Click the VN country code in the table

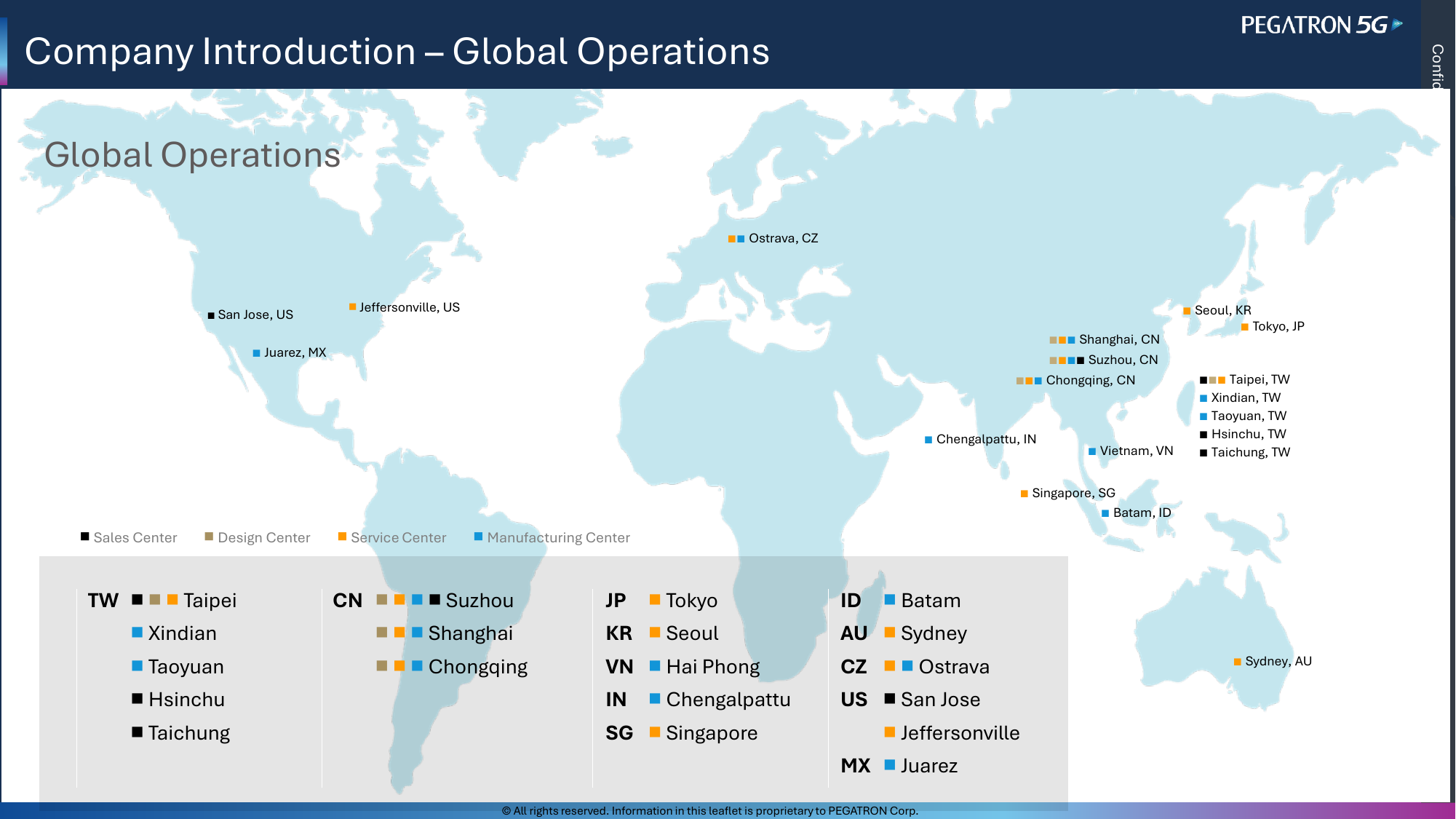pos(620,667)
